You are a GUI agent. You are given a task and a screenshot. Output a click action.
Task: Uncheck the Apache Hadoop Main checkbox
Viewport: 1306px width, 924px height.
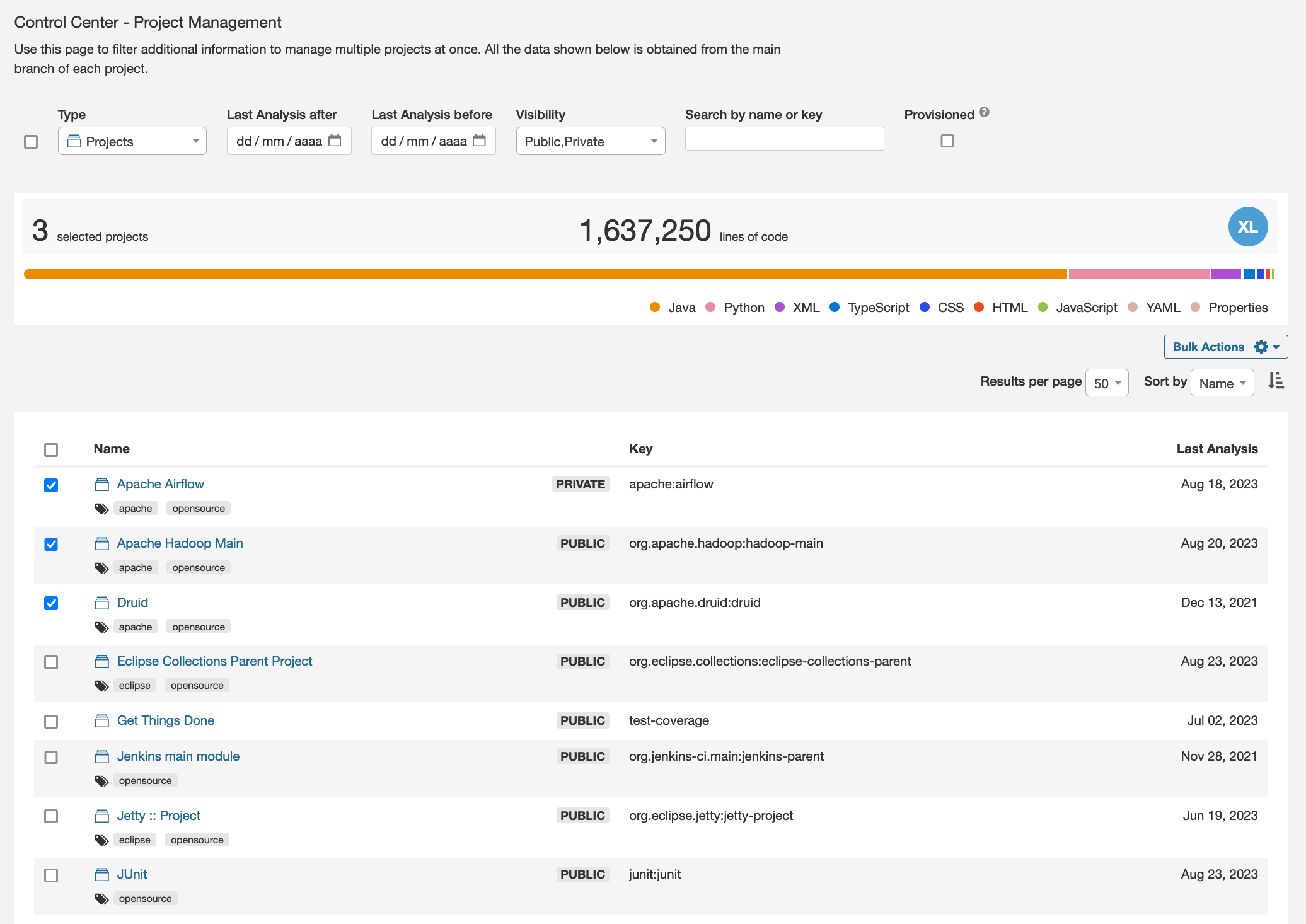[x=51, y=544]
